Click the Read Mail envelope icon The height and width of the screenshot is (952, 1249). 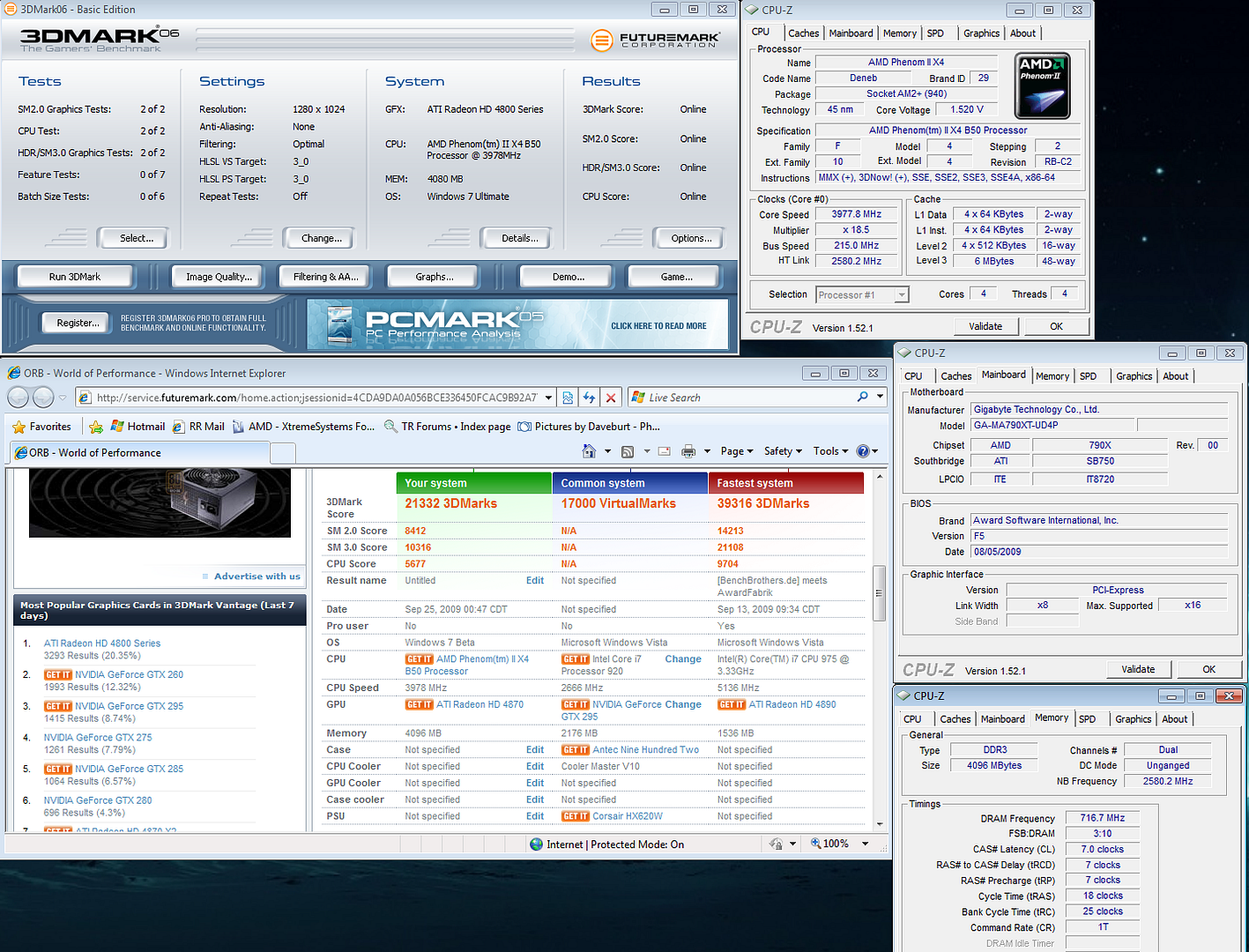click(665, 451)
